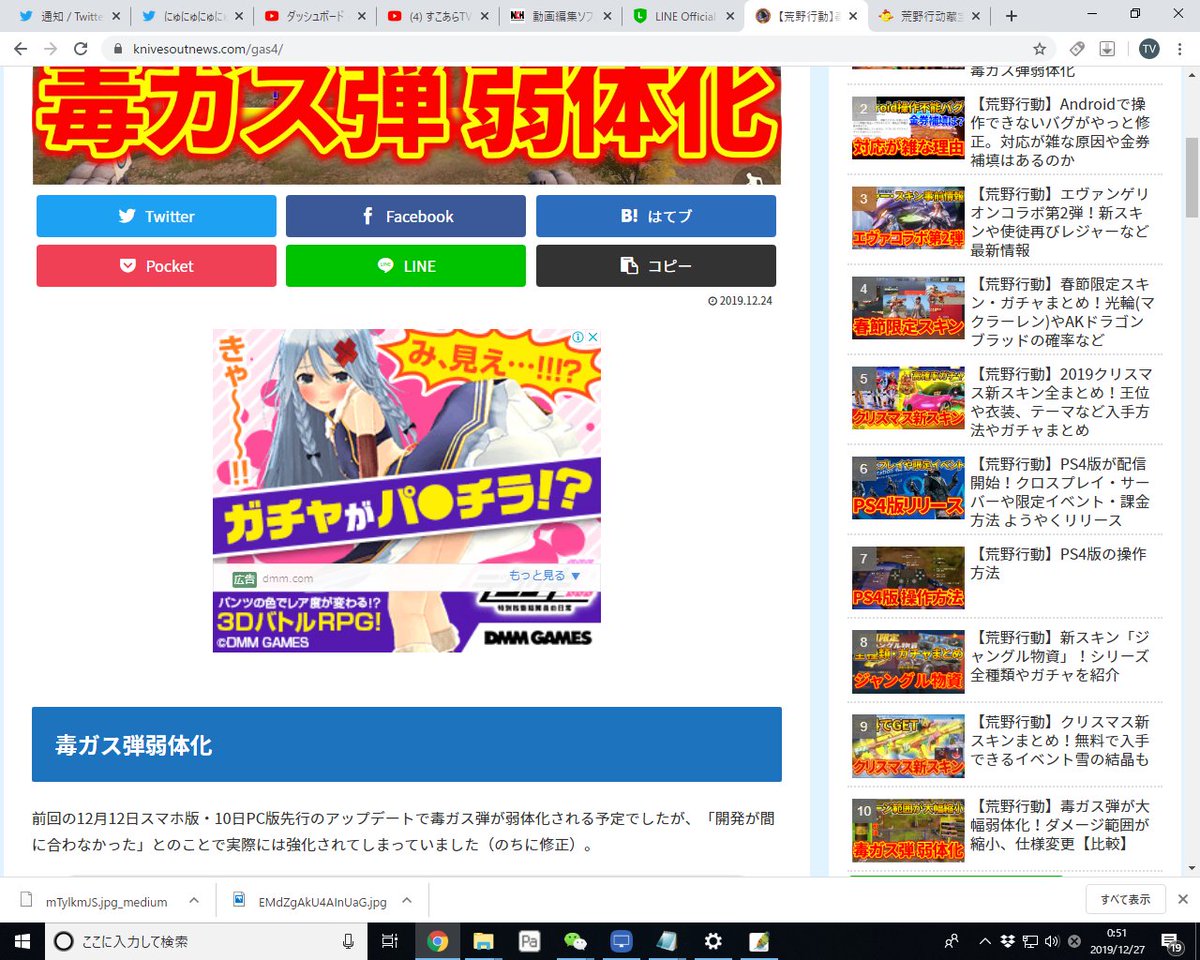Click ranking 3 エヴァコラボ第2弾 thumbnail
The width and height of the screenshot is (1200, 960).
[x=908, y=218]
